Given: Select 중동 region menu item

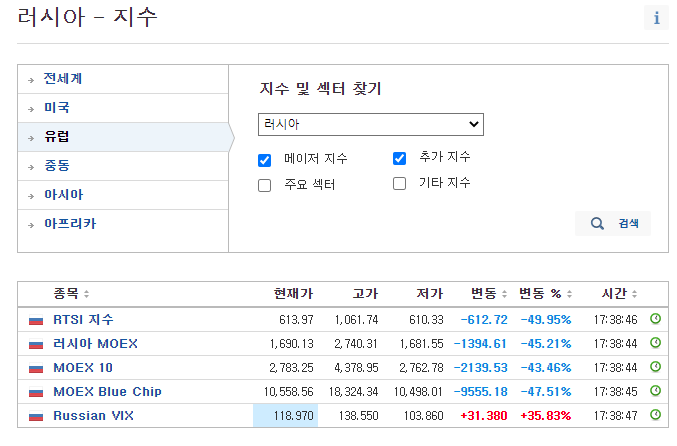Looking at the screenshot, I should click(123, 166).
